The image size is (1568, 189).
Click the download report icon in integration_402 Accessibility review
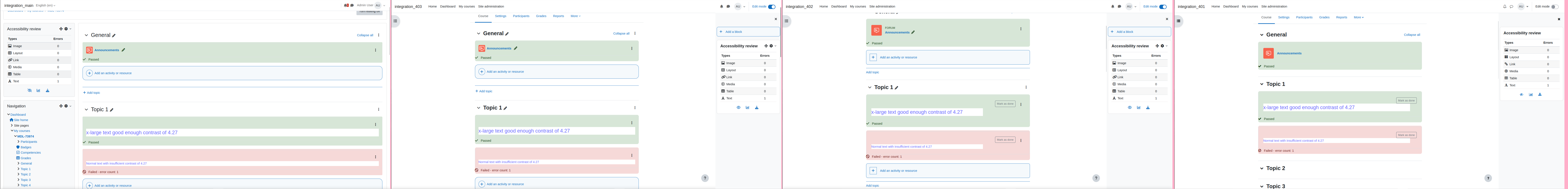[1148, 107]
